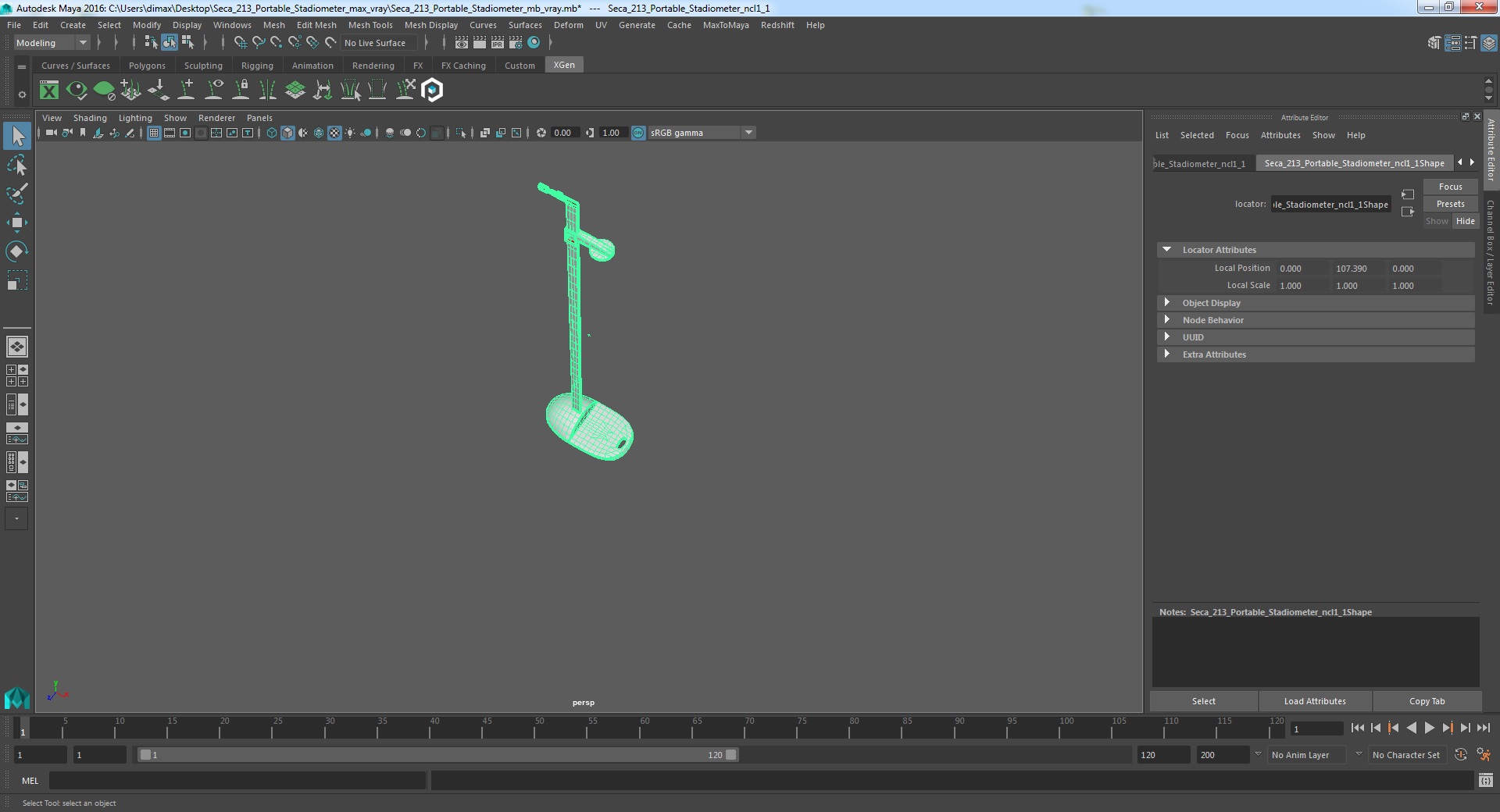The width and height of the screenshot is (1500, 812).
Task: Open the No Character Set dropdown
Action: click(1406, 755)
